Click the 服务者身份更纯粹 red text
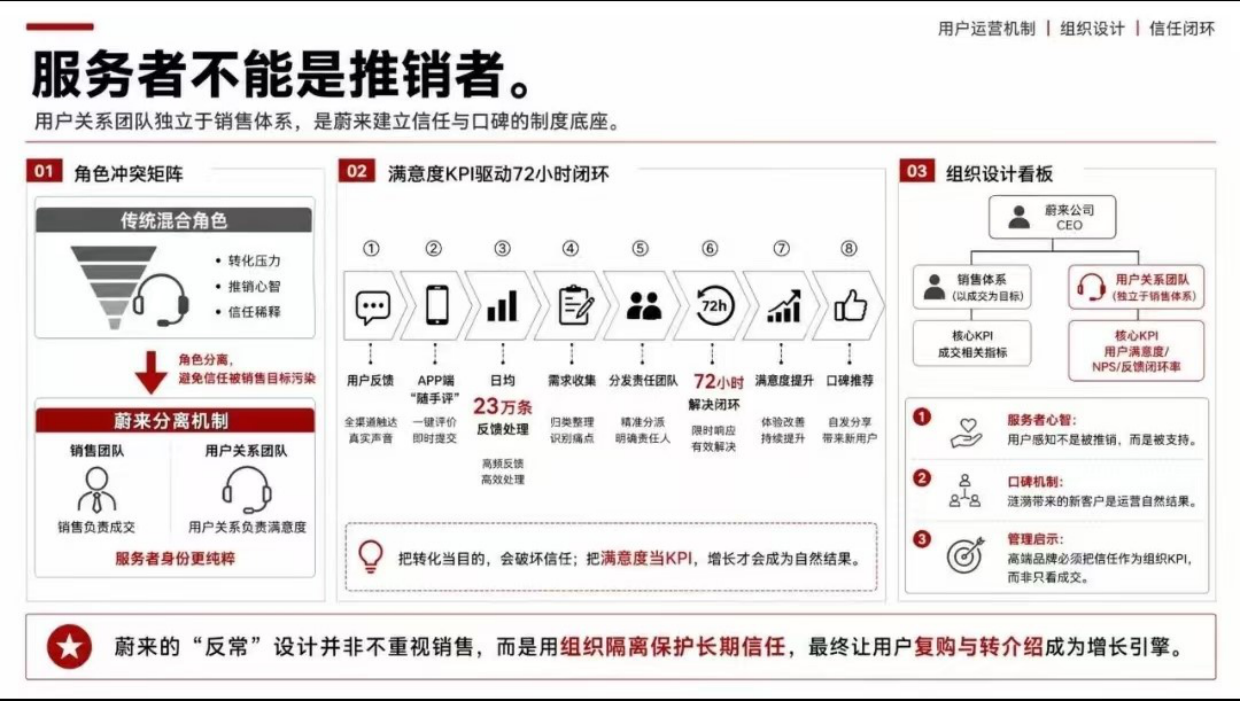 pos(175,559)
